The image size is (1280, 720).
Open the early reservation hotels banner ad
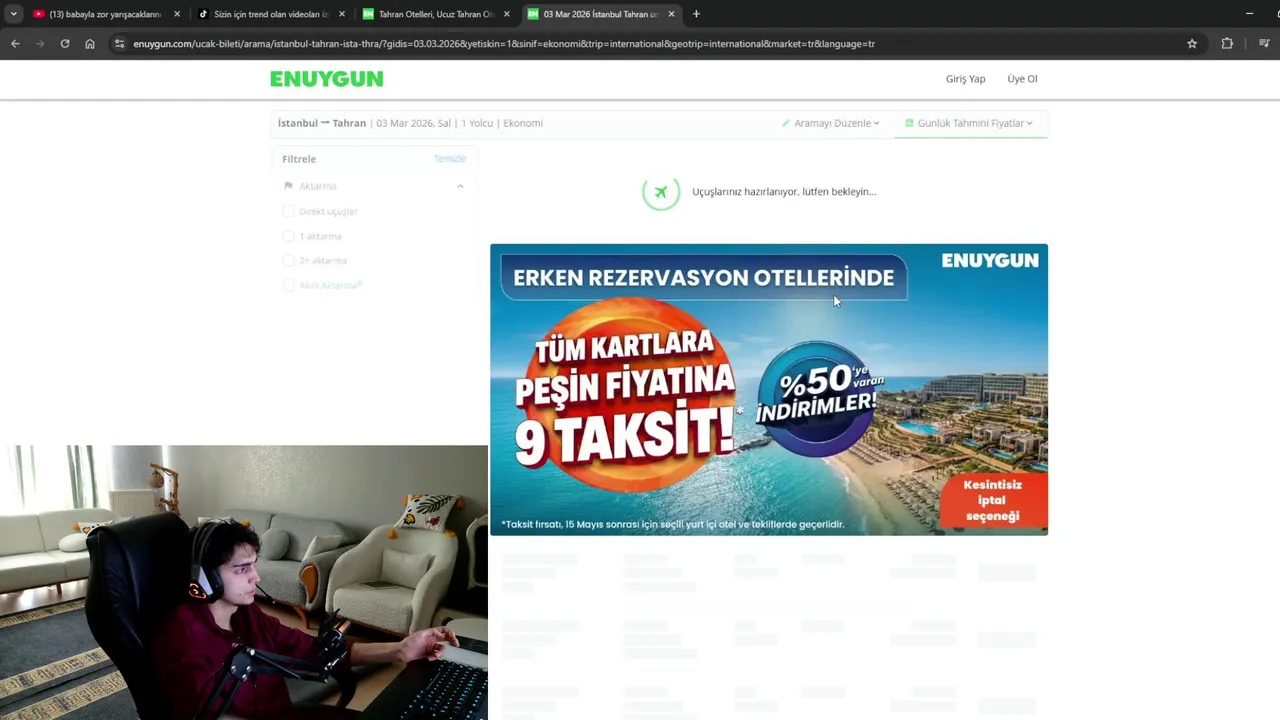pyautogui.click(x=769, y=389)
